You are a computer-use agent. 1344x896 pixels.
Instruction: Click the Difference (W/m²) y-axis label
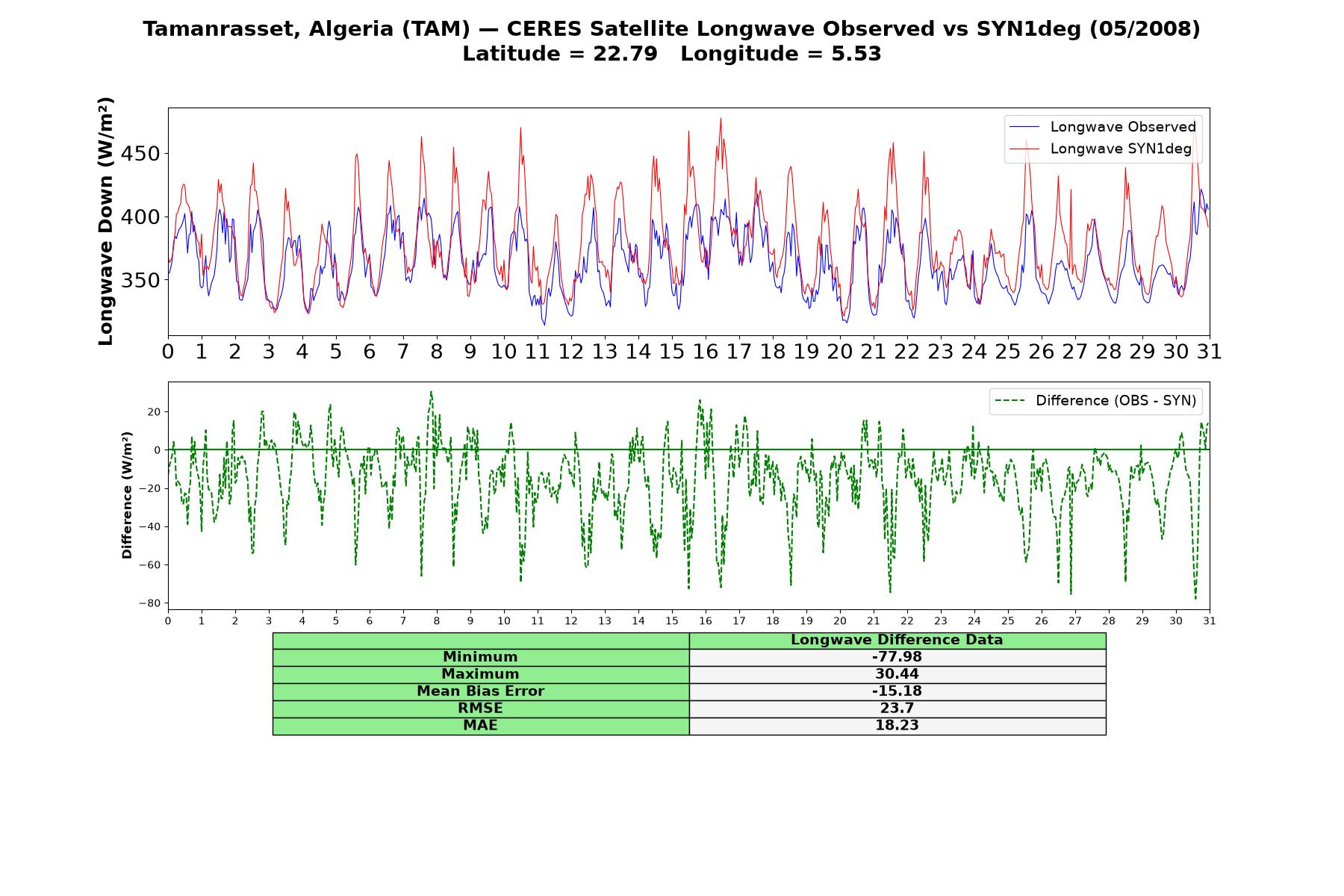pos(127,495)
